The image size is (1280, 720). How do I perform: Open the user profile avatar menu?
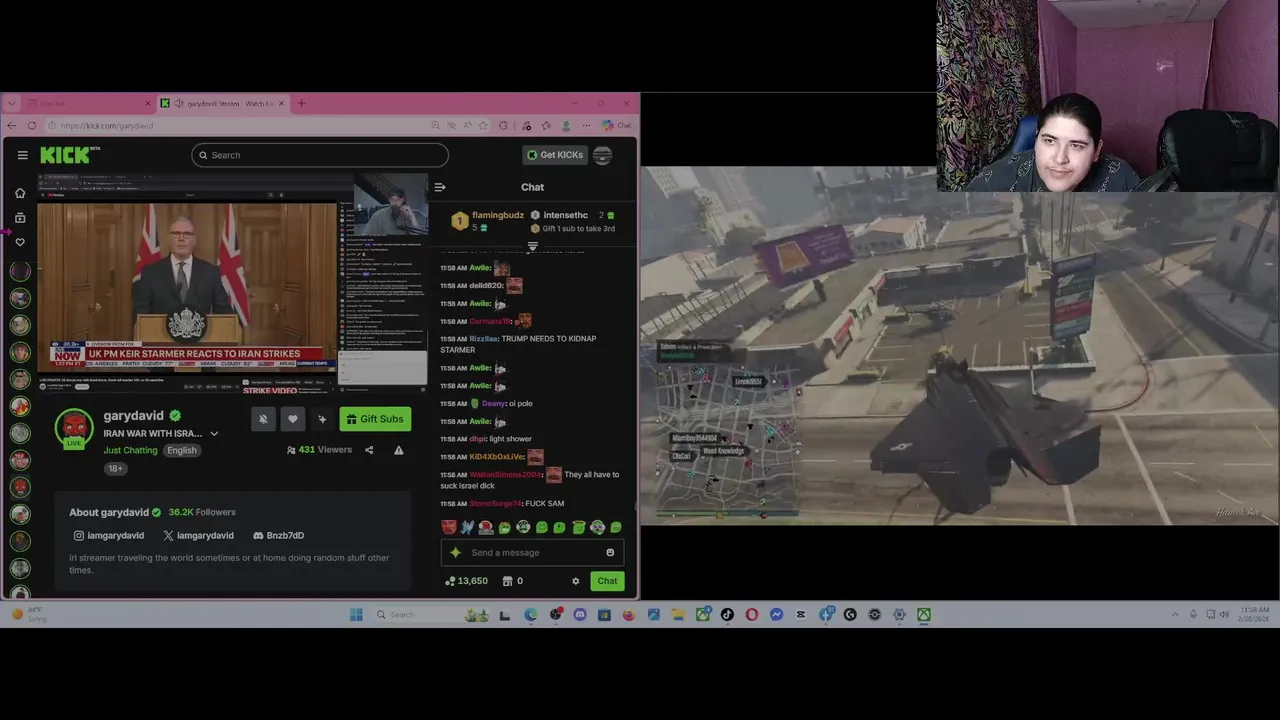tap(602, 155)
